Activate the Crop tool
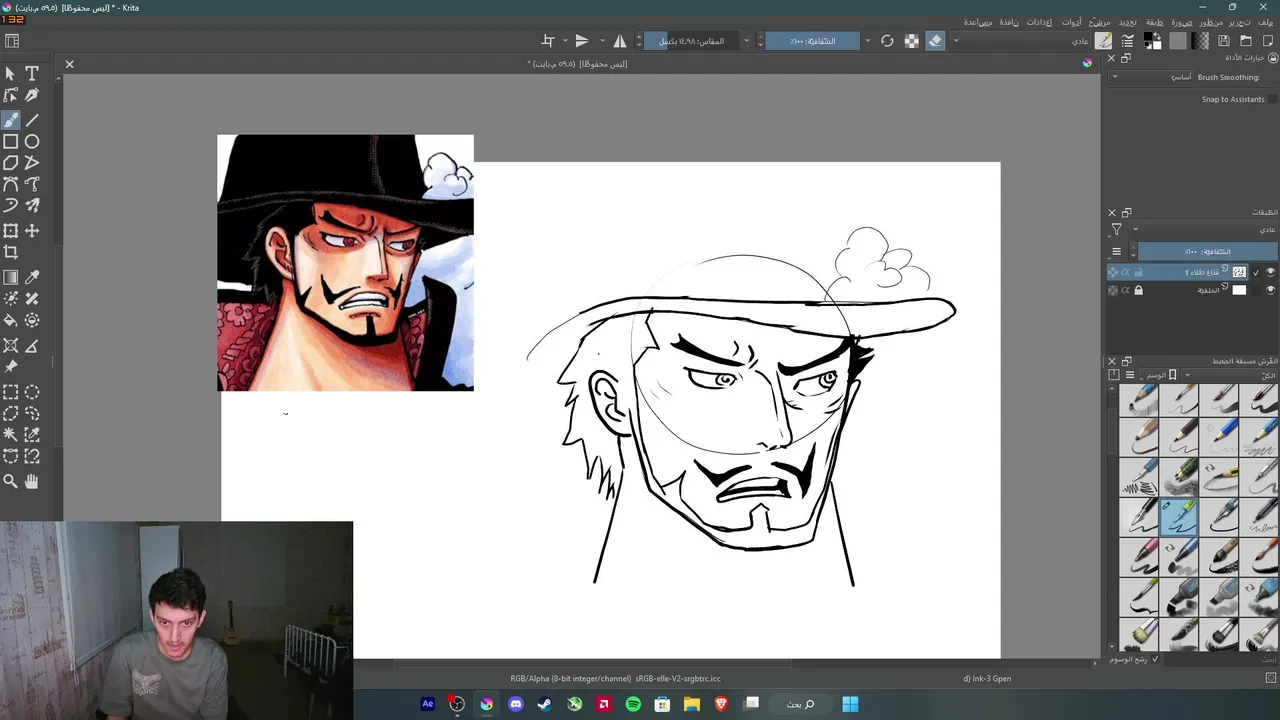 10,252
